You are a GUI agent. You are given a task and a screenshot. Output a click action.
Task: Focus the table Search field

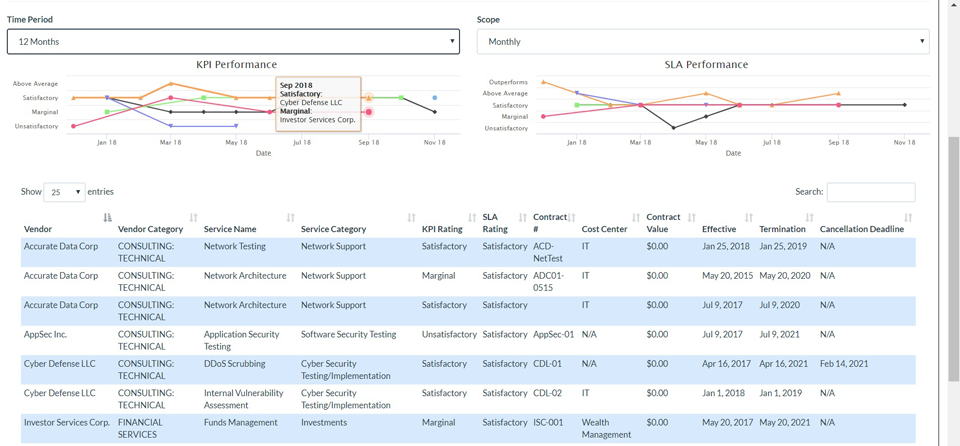(871, 192)
